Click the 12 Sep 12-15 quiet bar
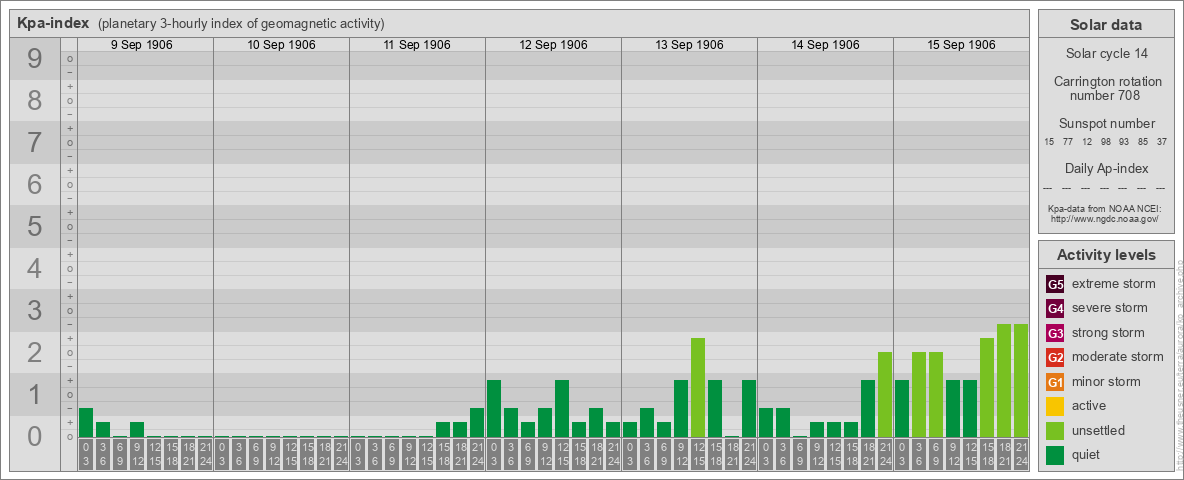Image resolution: width=1184 pixels, height=480 pixels. (x=562, y=409)
